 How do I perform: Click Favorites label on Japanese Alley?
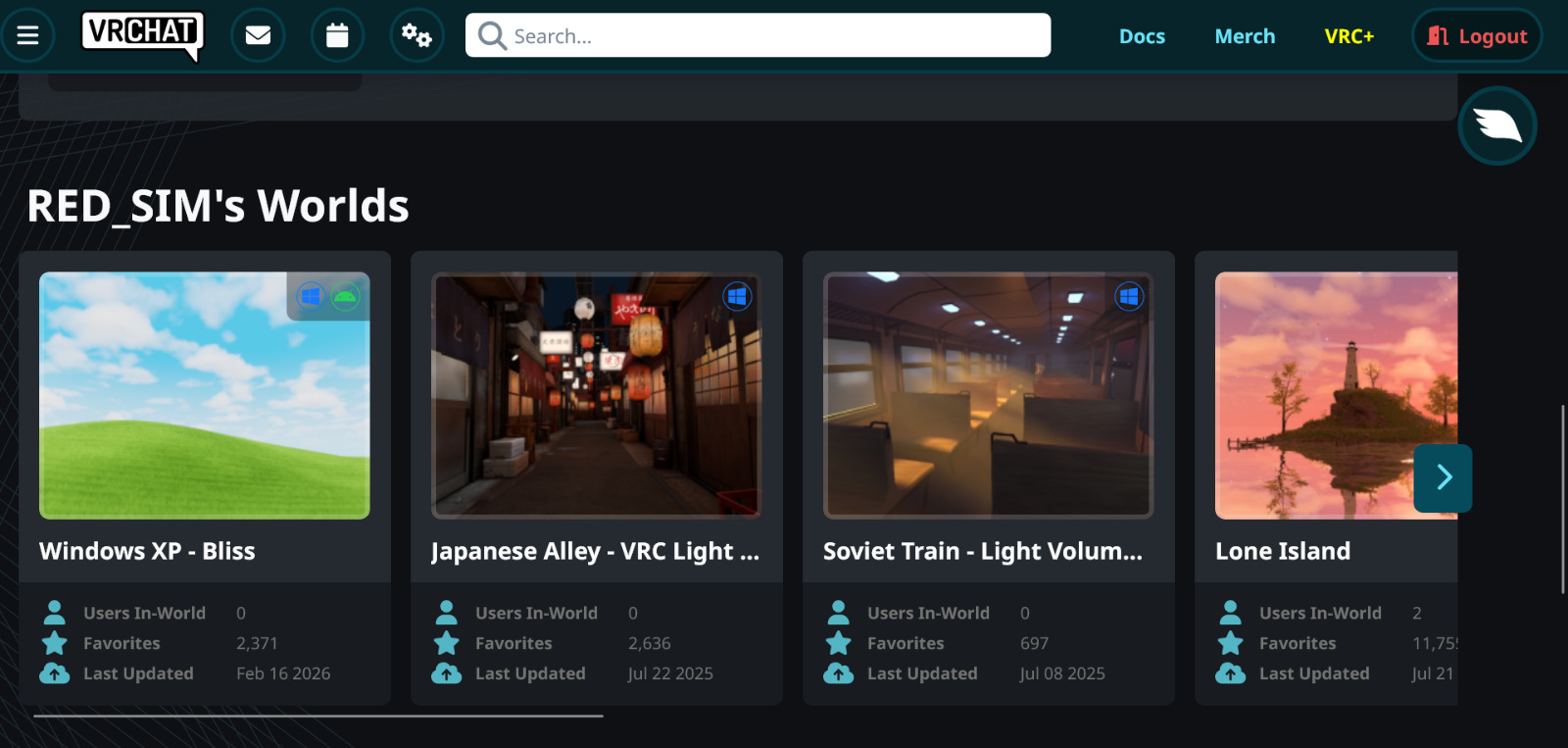pos(514,643)
